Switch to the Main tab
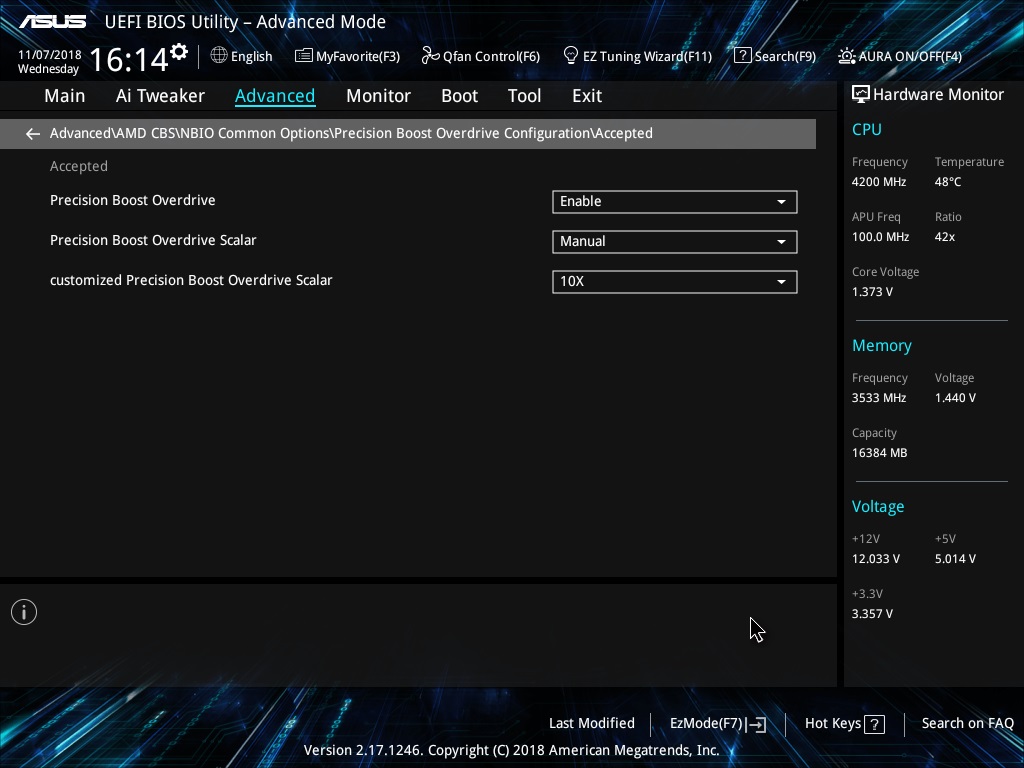 65,96
